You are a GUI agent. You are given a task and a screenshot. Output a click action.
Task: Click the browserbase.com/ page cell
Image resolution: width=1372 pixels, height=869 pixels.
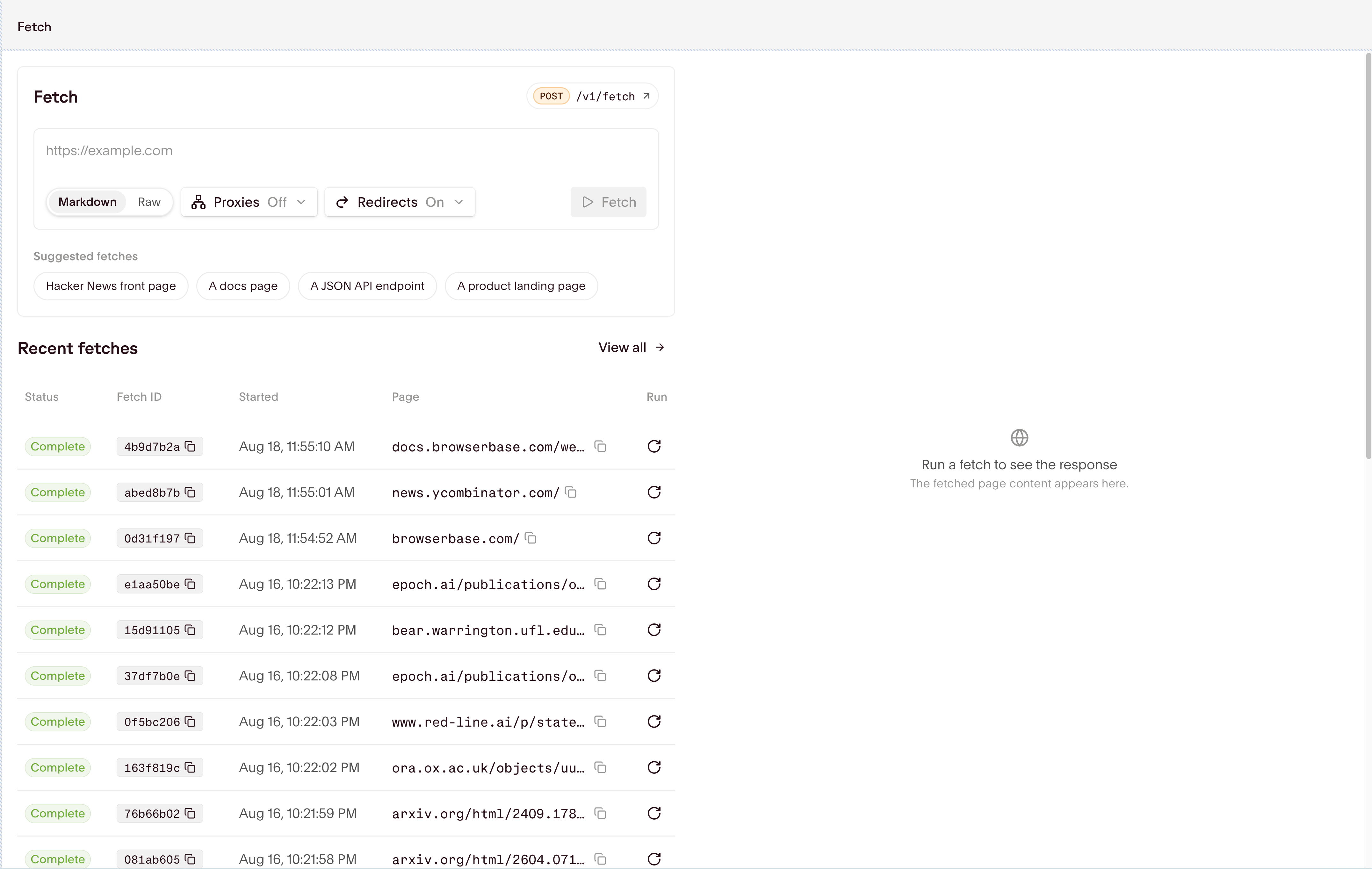coord(456,539)
